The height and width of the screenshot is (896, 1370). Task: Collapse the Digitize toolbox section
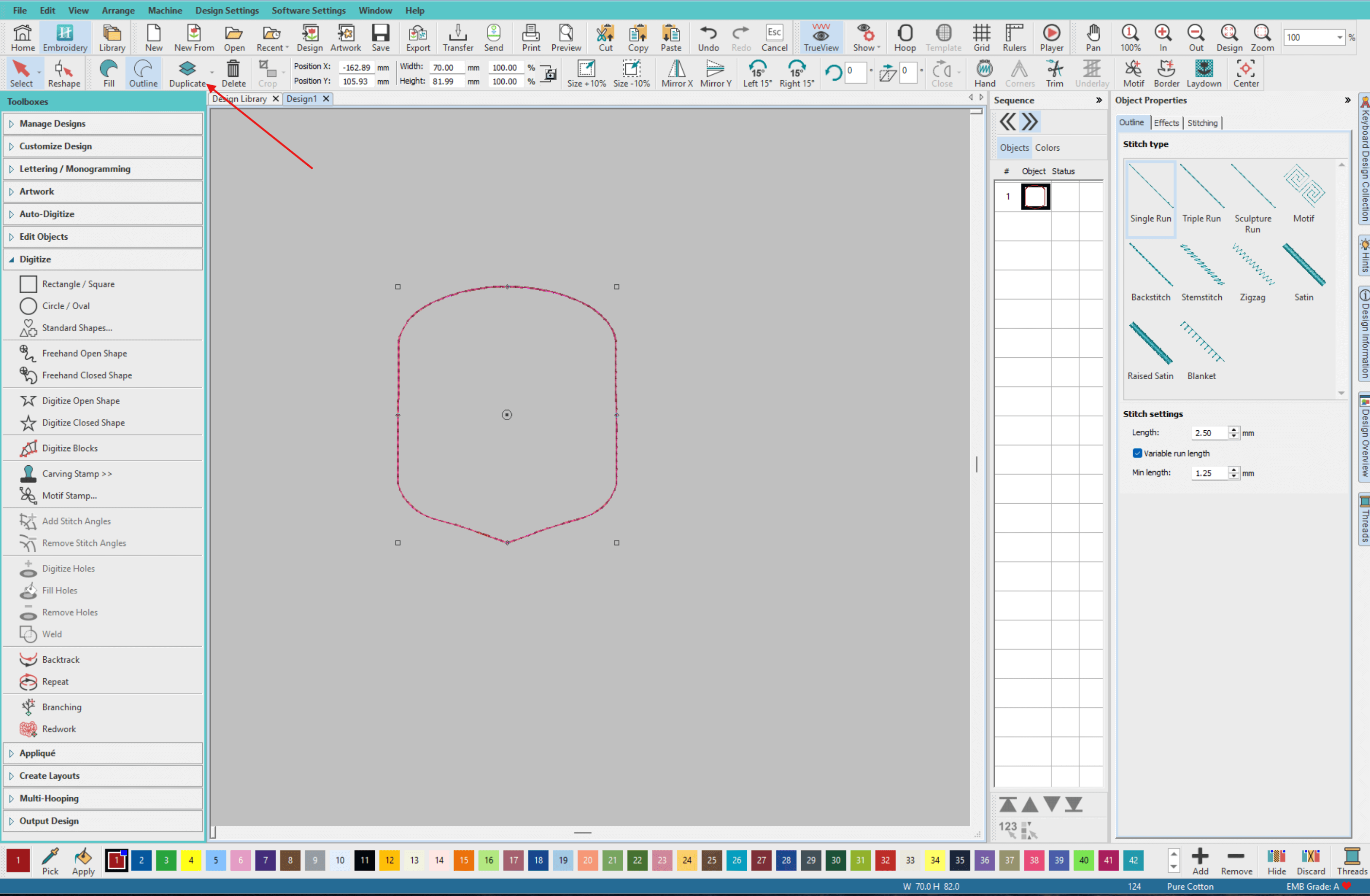pos(35,259)
